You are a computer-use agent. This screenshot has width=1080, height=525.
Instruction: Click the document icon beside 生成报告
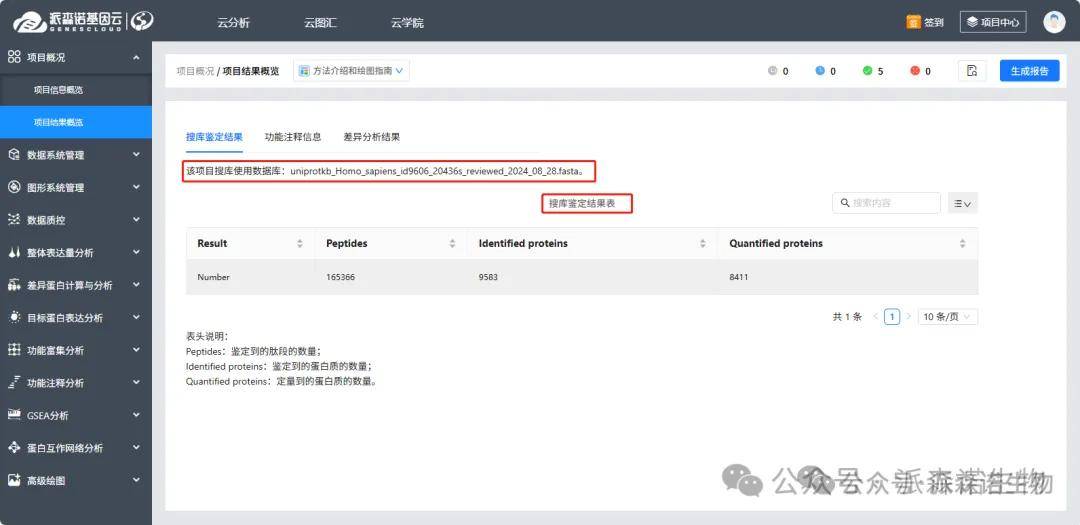tap(971, 71)
